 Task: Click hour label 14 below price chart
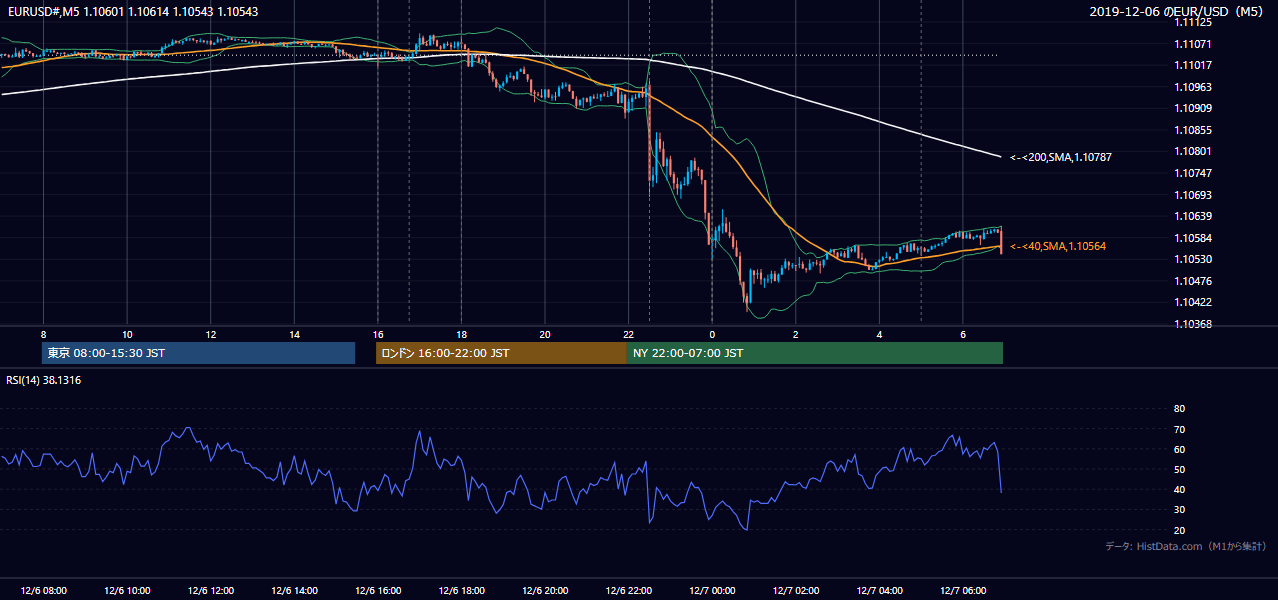(294, 334)
